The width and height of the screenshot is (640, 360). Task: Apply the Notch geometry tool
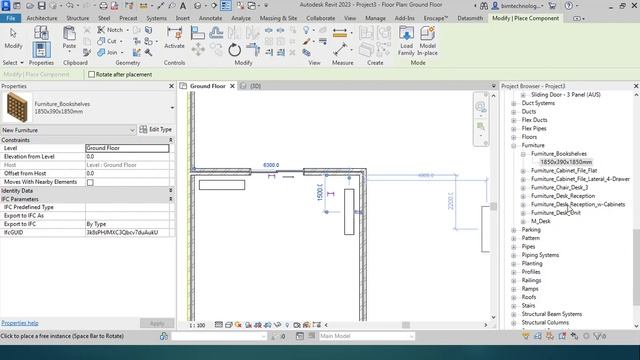point(110,30)
